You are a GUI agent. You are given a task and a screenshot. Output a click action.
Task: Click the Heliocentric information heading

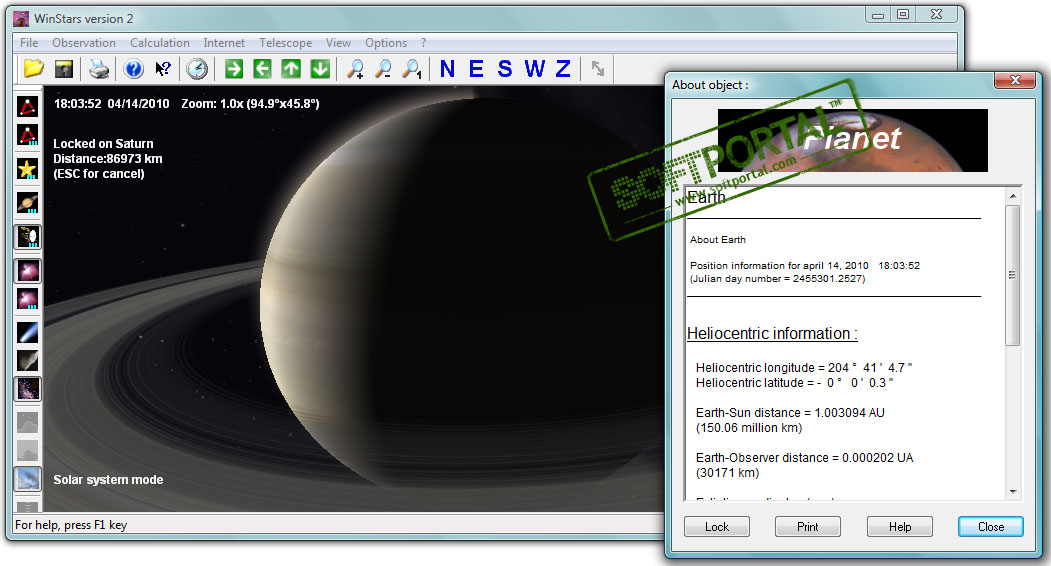pos(772,333)
